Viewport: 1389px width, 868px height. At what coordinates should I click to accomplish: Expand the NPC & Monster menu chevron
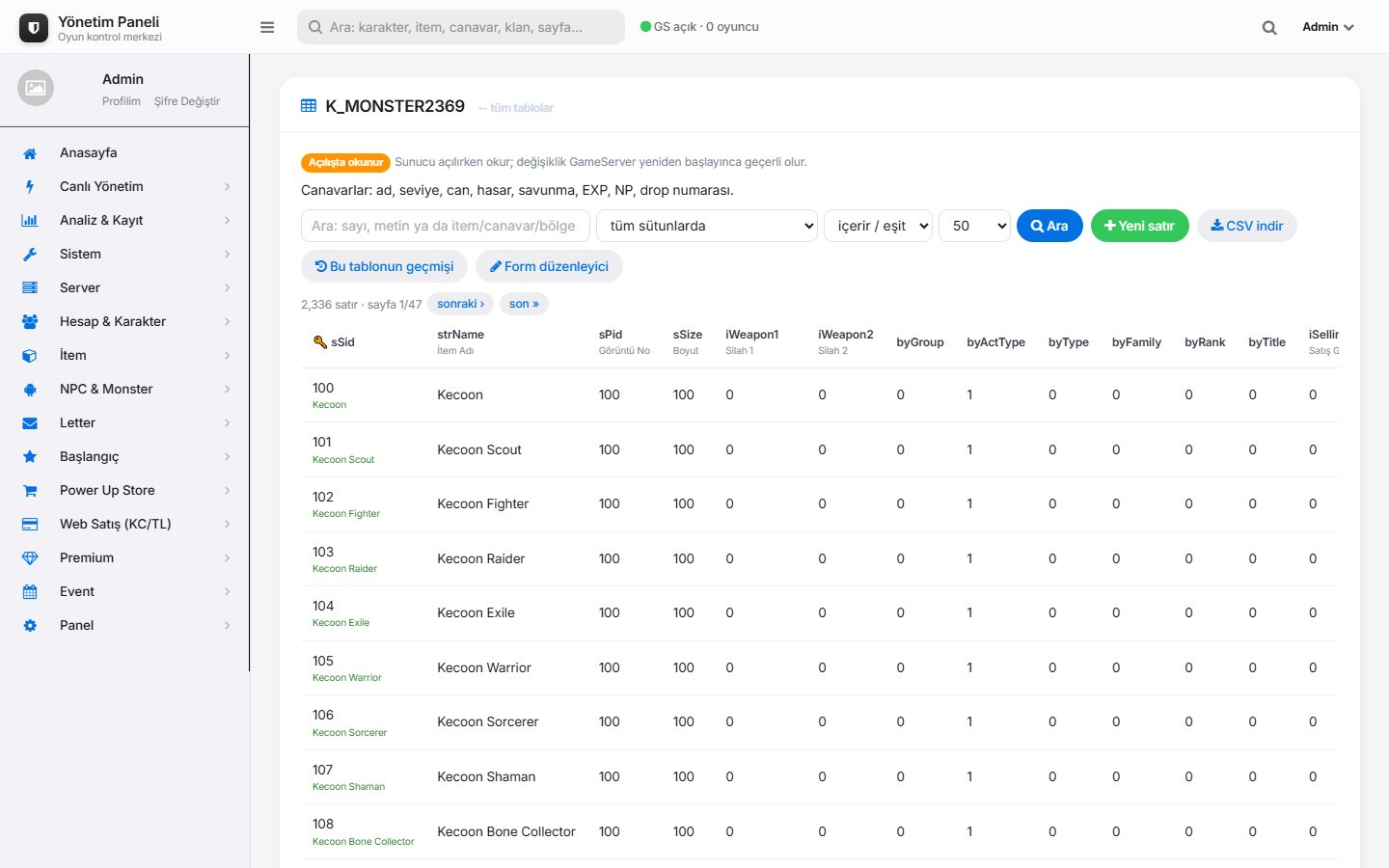[228, 390]
